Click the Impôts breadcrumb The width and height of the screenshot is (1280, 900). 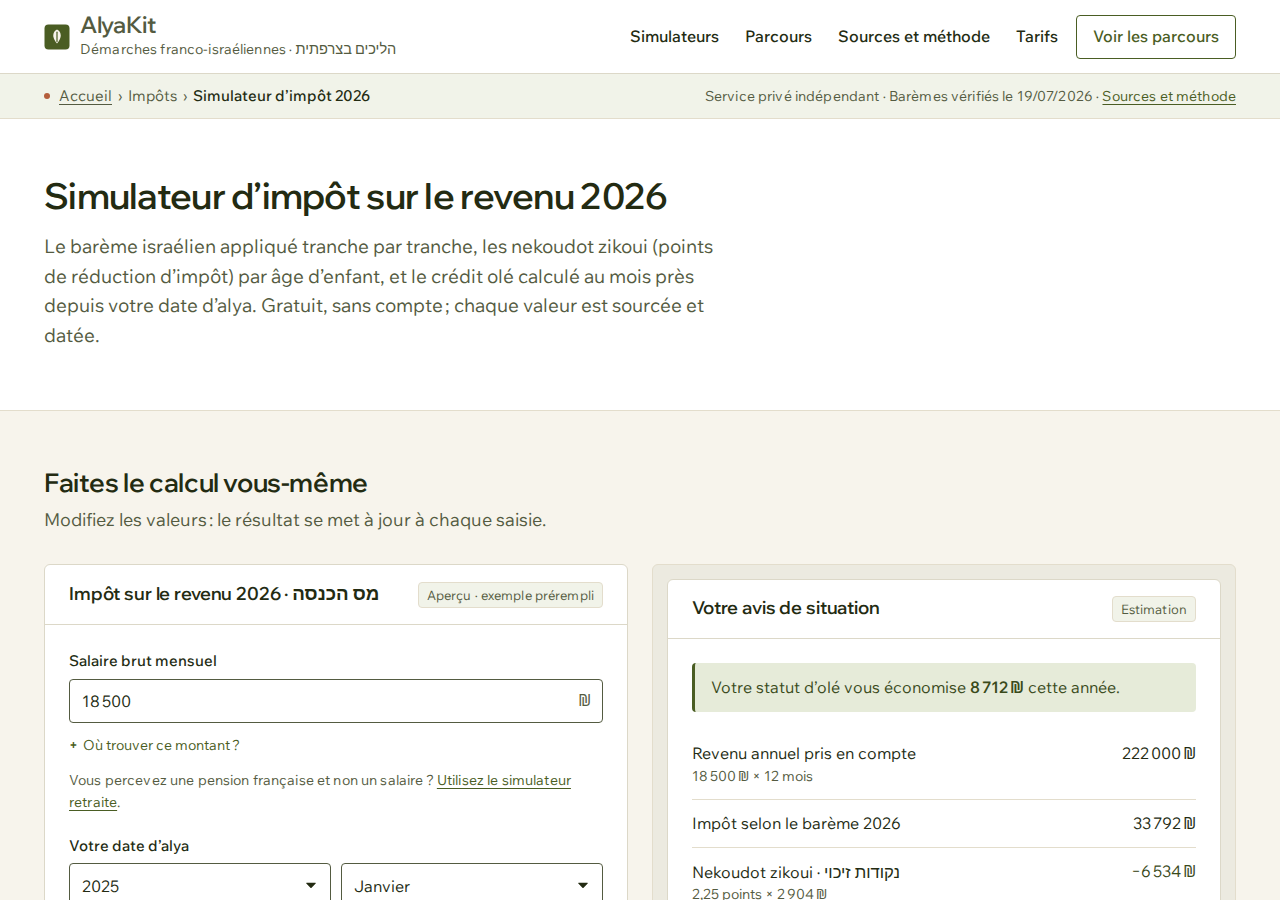tap(152, 96)
